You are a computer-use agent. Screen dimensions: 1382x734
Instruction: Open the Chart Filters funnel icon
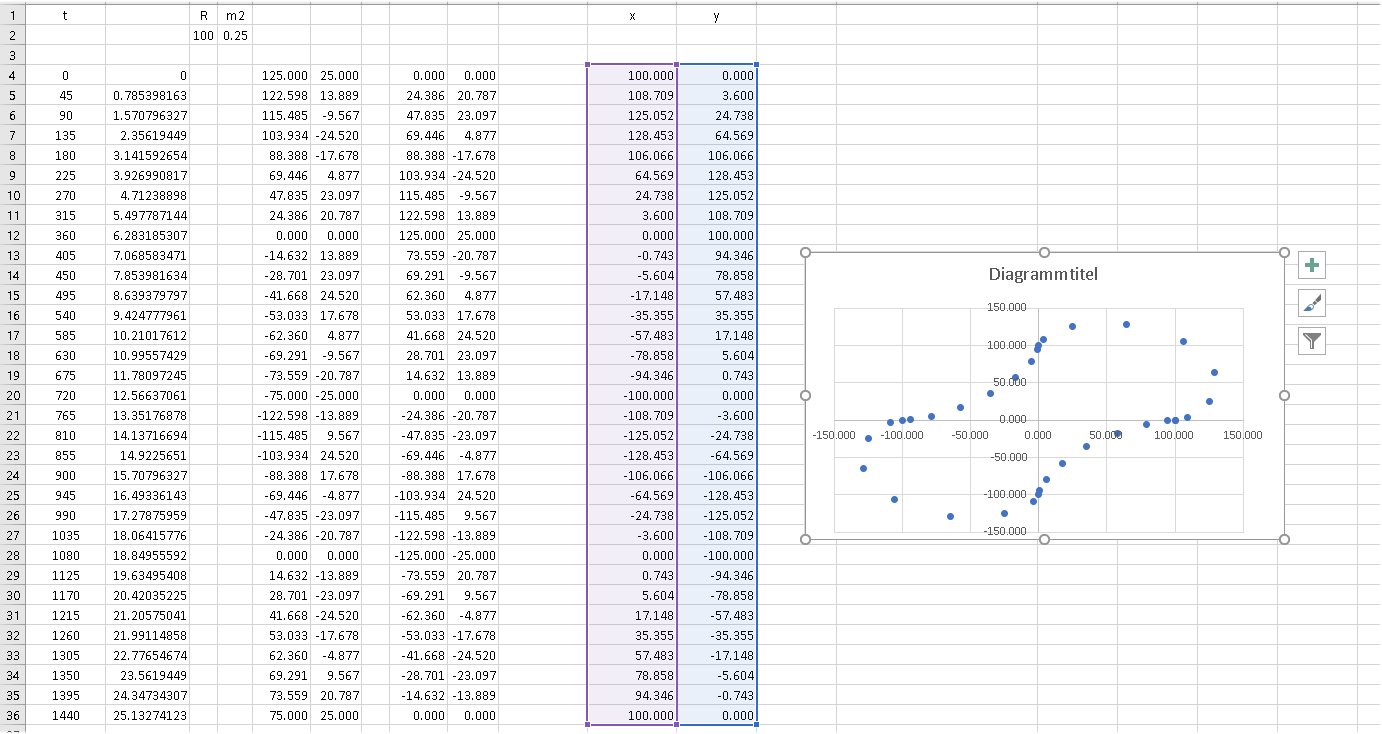pos(1310,341)
